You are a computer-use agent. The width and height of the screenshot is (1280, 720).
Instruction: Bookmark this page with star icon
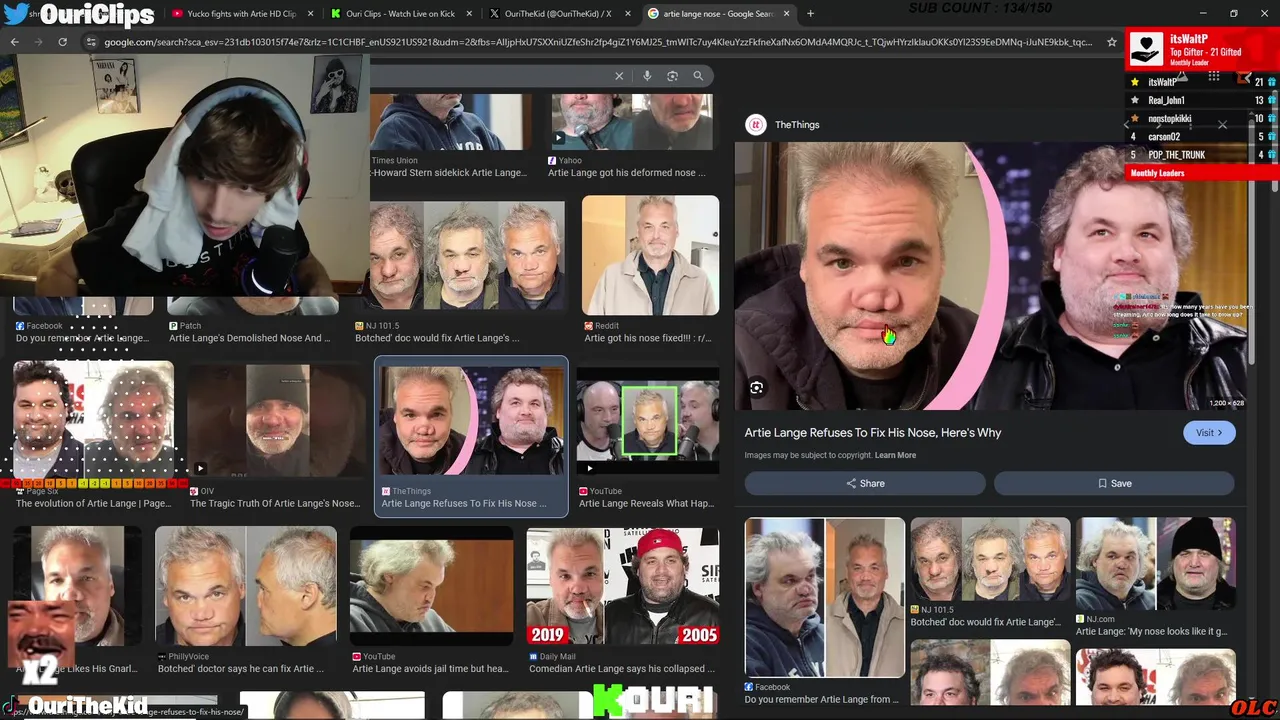click(1111, 42)
